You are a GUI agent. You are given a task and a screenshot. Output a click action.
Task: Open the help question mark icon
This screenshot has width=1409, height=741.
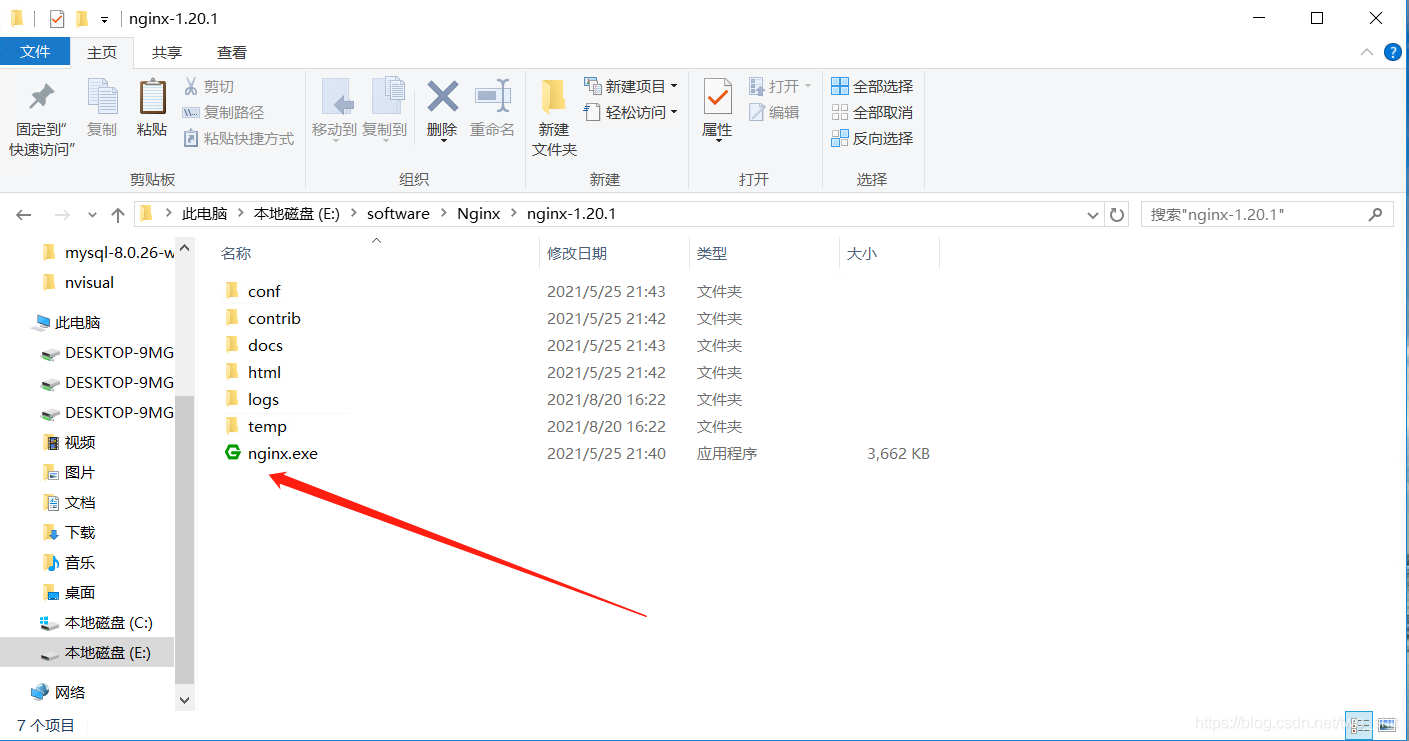coord(1392,52)
